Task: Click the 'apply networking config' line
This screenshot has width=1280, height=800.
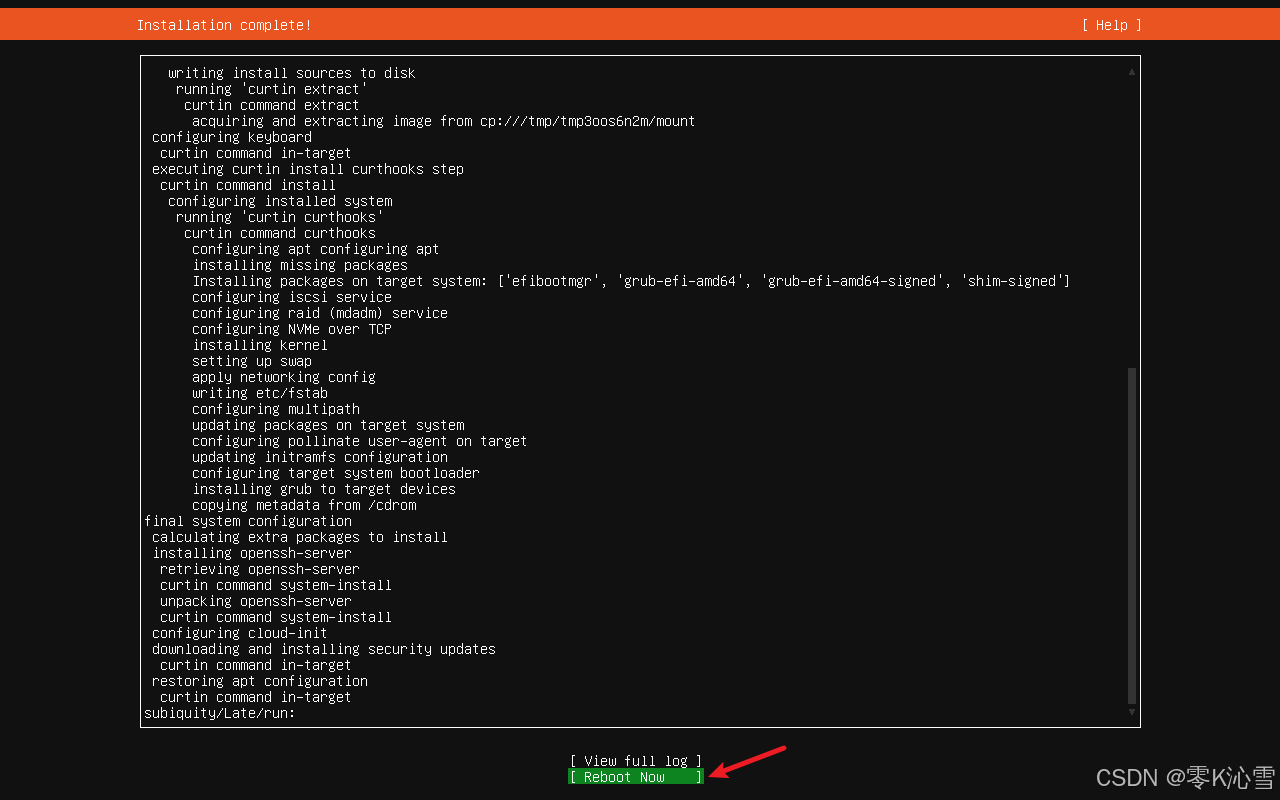Action: tap(284, 377)
